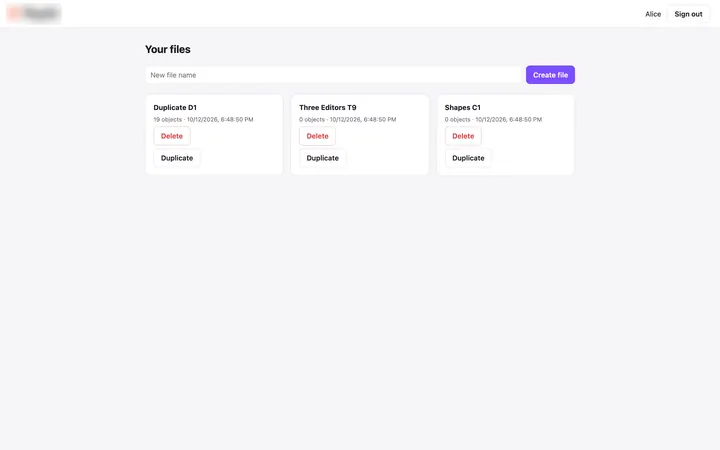720x450 pixels.
Task: Duplicate the Shapes C1 file
Action: [468, 158]
